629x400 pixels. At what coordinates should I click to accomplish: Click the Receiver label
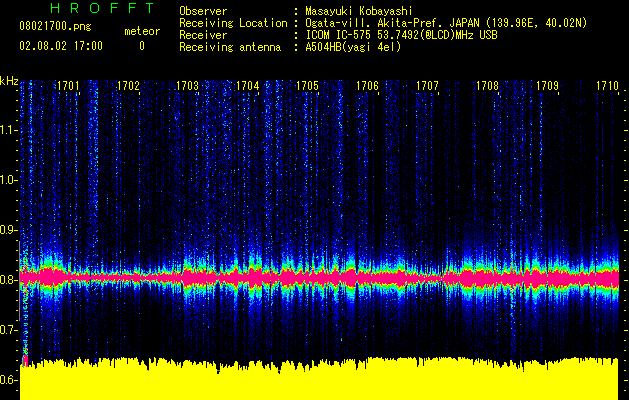pyautogui.click(x=203, y=35)
